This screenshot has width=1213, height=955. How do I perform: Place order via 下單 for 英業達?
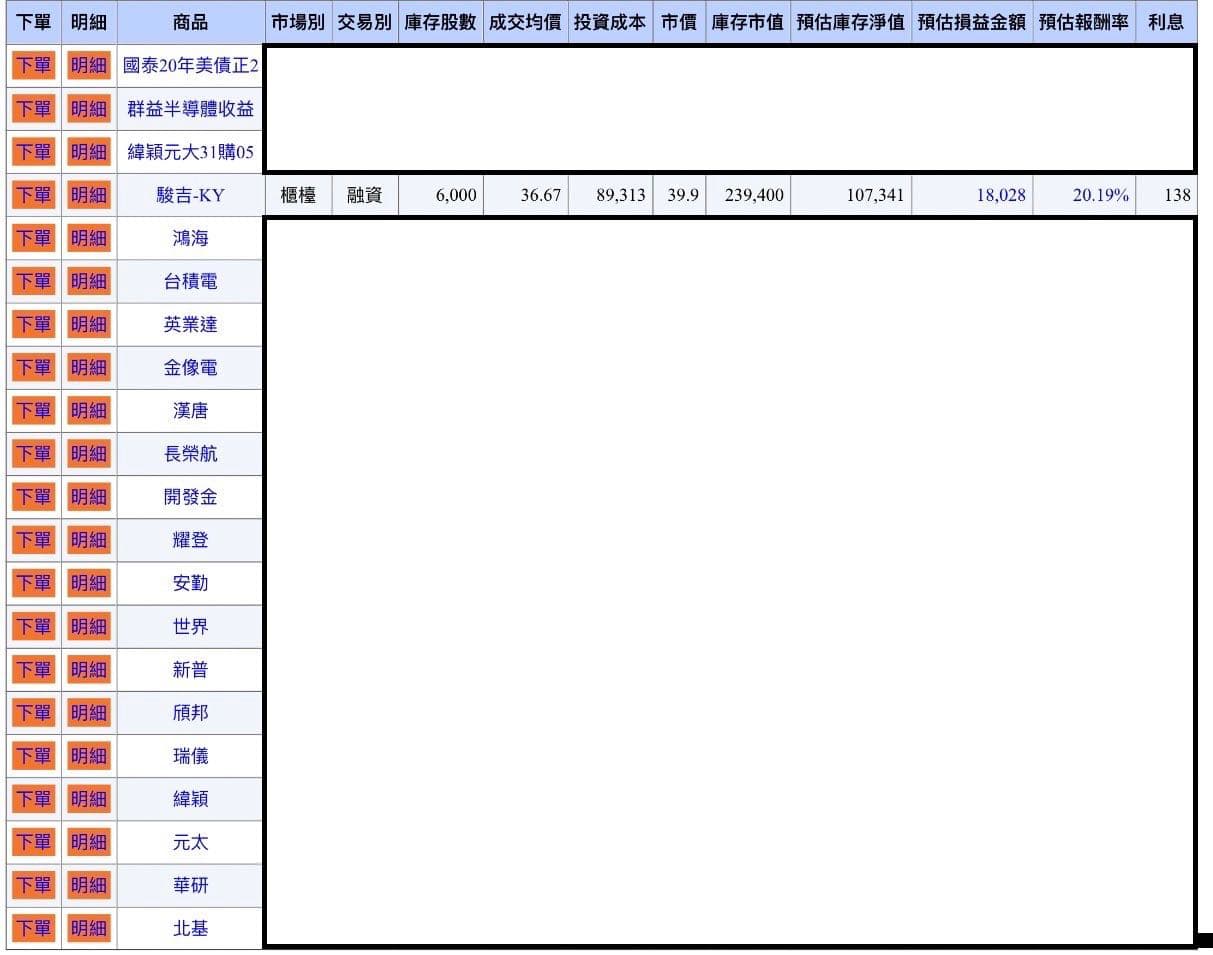[33, 324]
